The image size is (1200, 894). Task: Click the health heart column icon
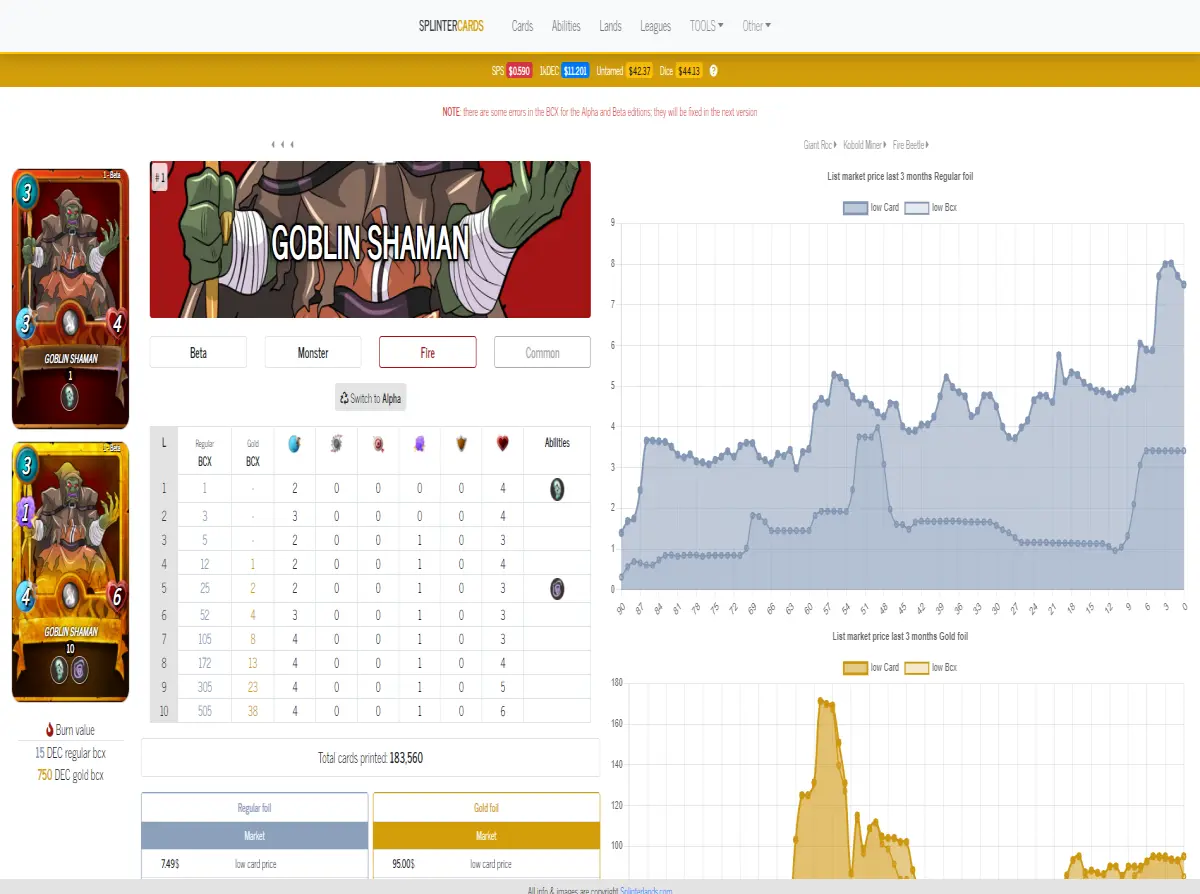pyautogui.click(x=503, y=444)
